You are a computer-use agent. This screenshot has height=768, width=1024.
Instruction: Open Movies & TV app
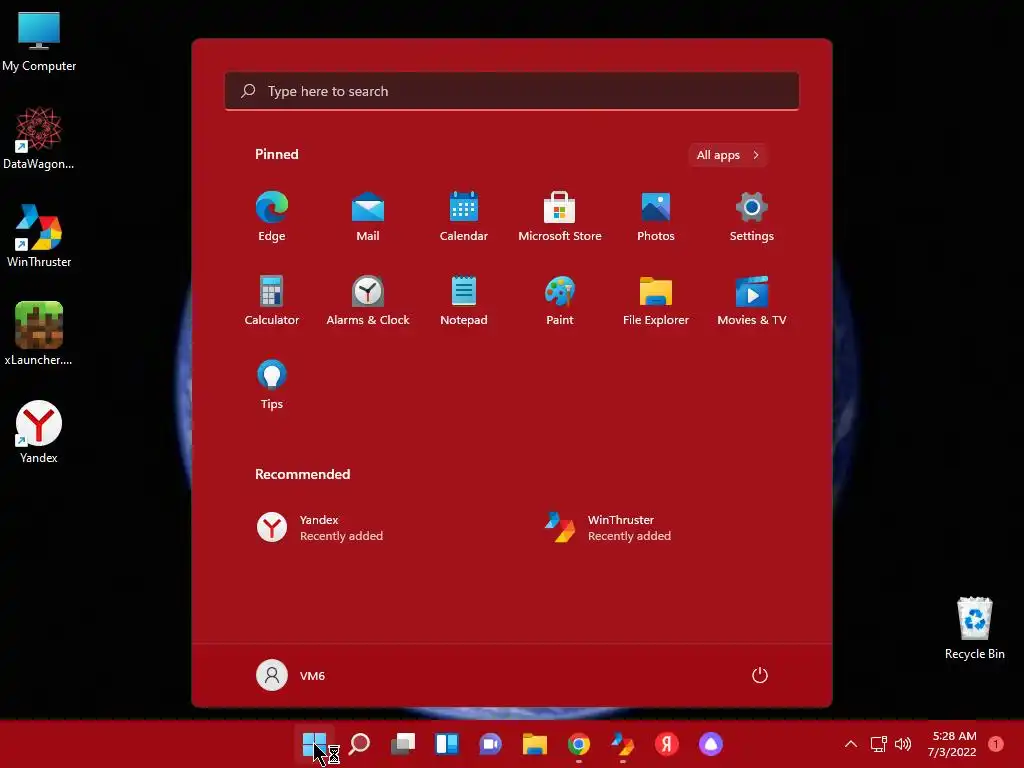(x=752, y=300)
